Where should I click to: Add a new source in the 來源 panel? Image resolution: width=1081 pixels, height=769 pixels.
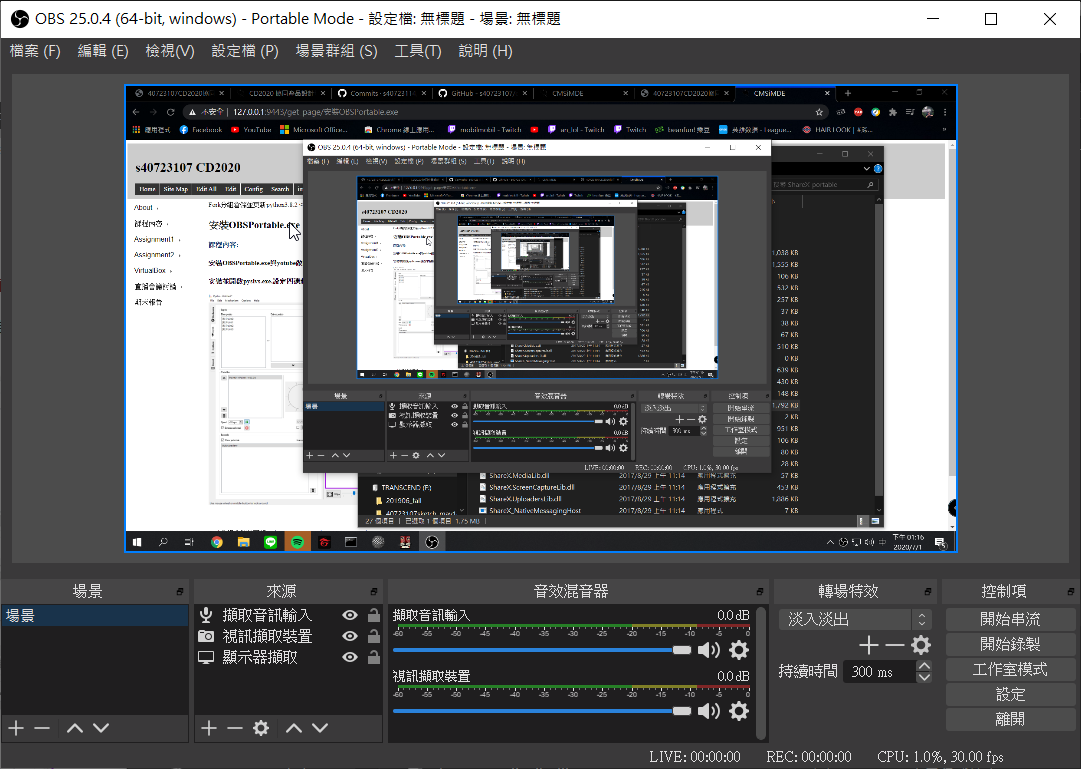point(208,728)
